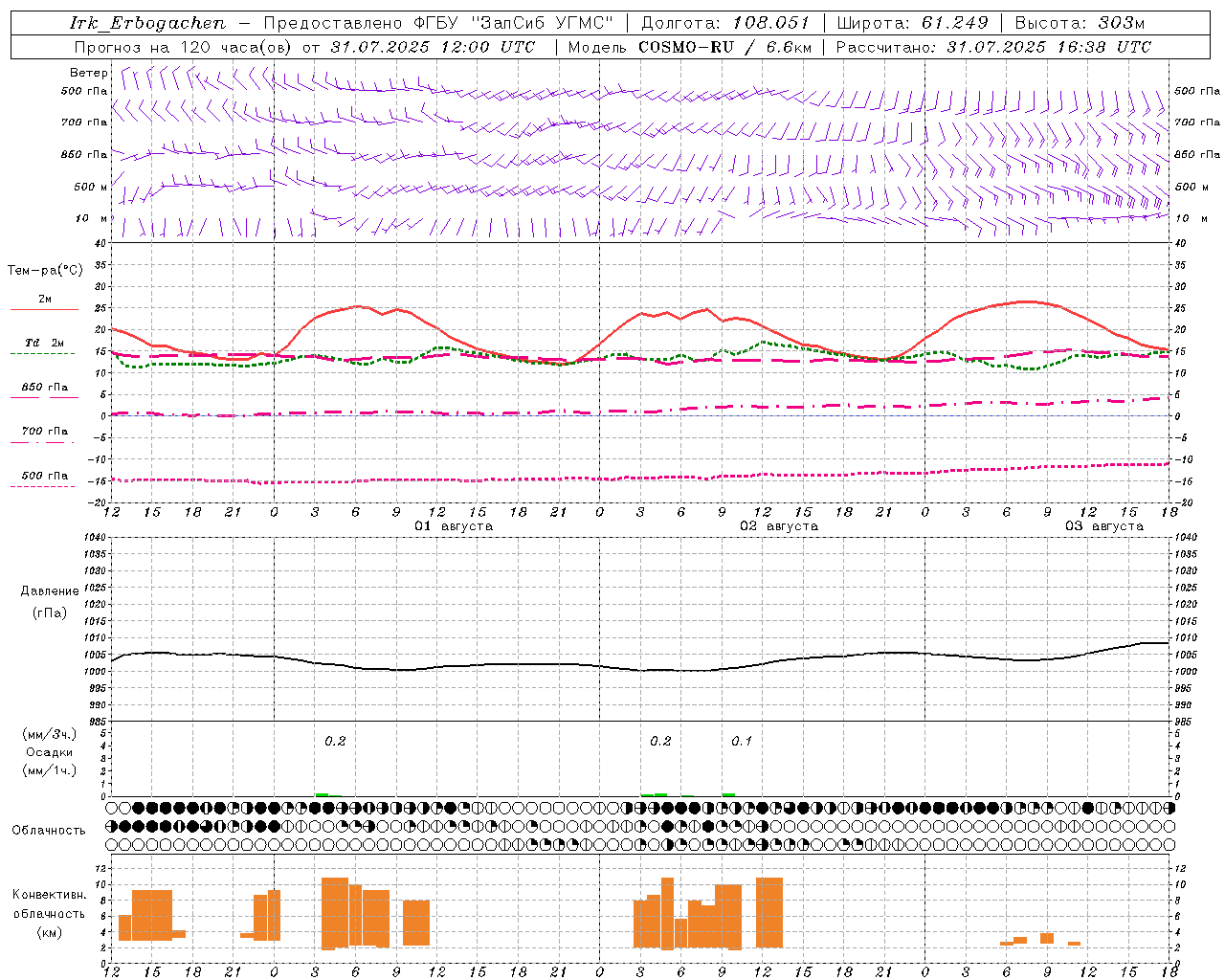This screenshot has height=980, width=1225.
Task: Click the Облачность cloud cover row label
Action: click(49, 830)
